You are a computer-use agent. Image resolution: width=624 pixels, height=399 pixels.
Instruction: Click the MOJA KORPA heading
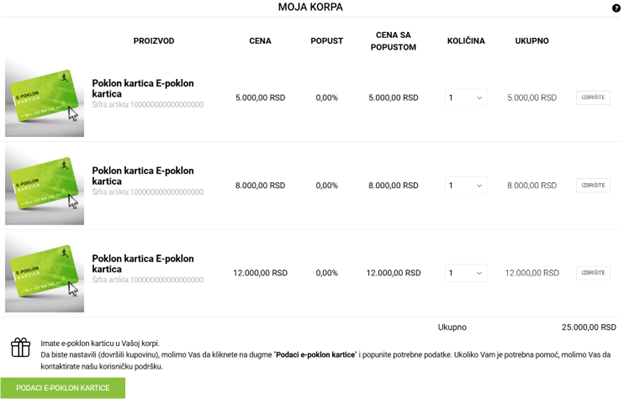coord(310,7)
